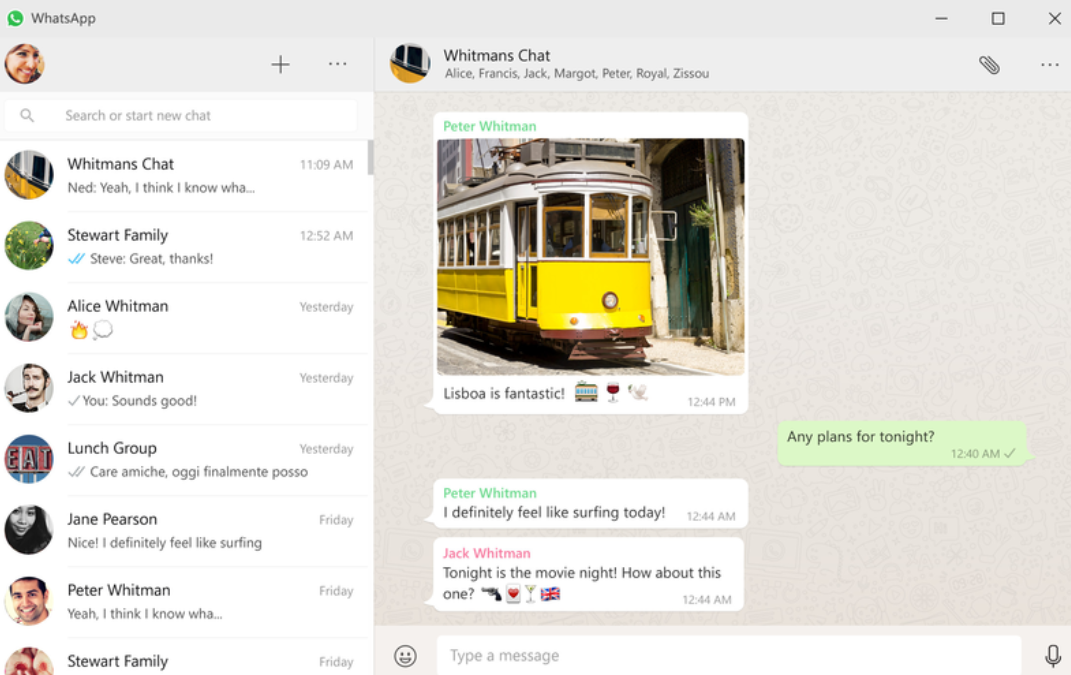Image resolution: width=1071 pixels, height=675 pixels.
Task: Click the single check mark on Jack Whitman row
Action: (x=74, y=401)
